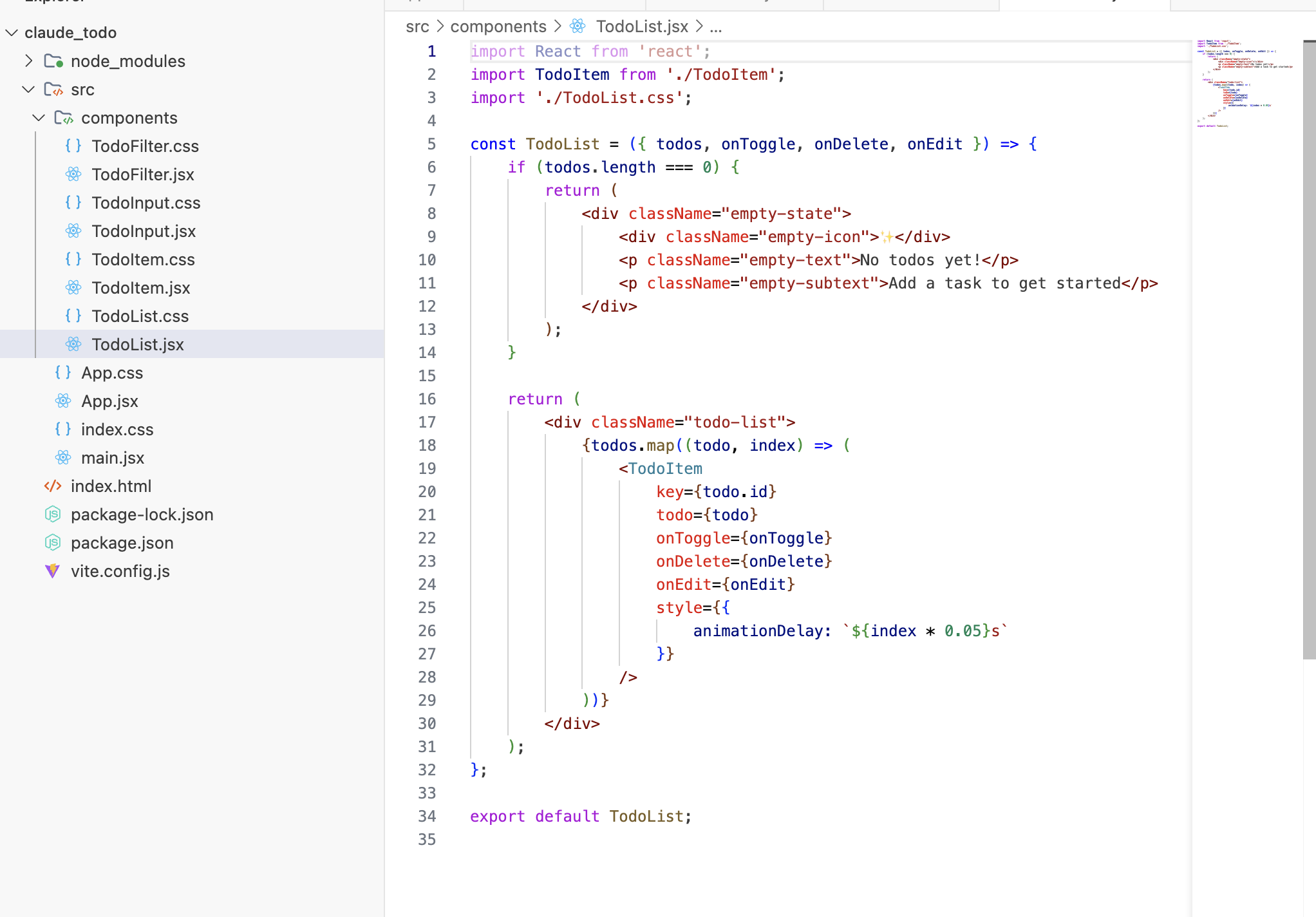Click the React icon beside main.jsx
This screenshot has height=917, width=1316.
[63, 458]
